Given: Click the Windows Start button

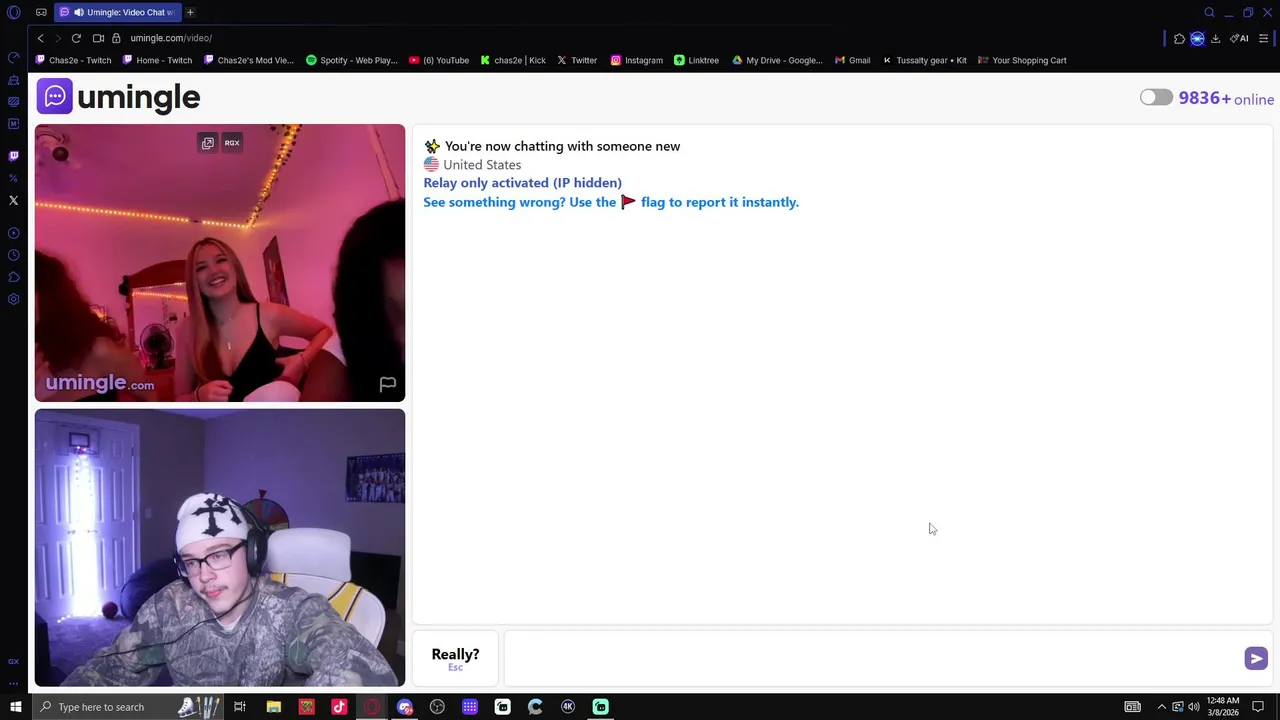Looking at the screenshot, I should click(x=15, y=707).
